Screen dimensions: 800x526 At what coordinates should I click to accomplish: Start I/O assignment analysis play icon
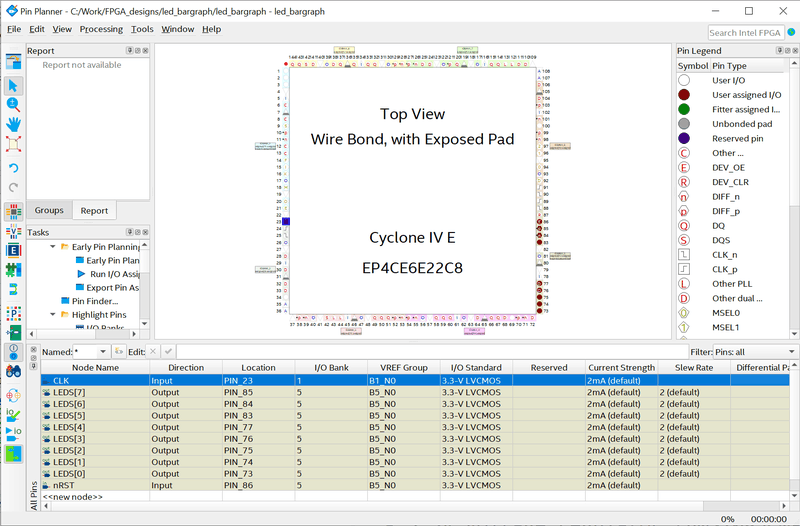[13, 434]
